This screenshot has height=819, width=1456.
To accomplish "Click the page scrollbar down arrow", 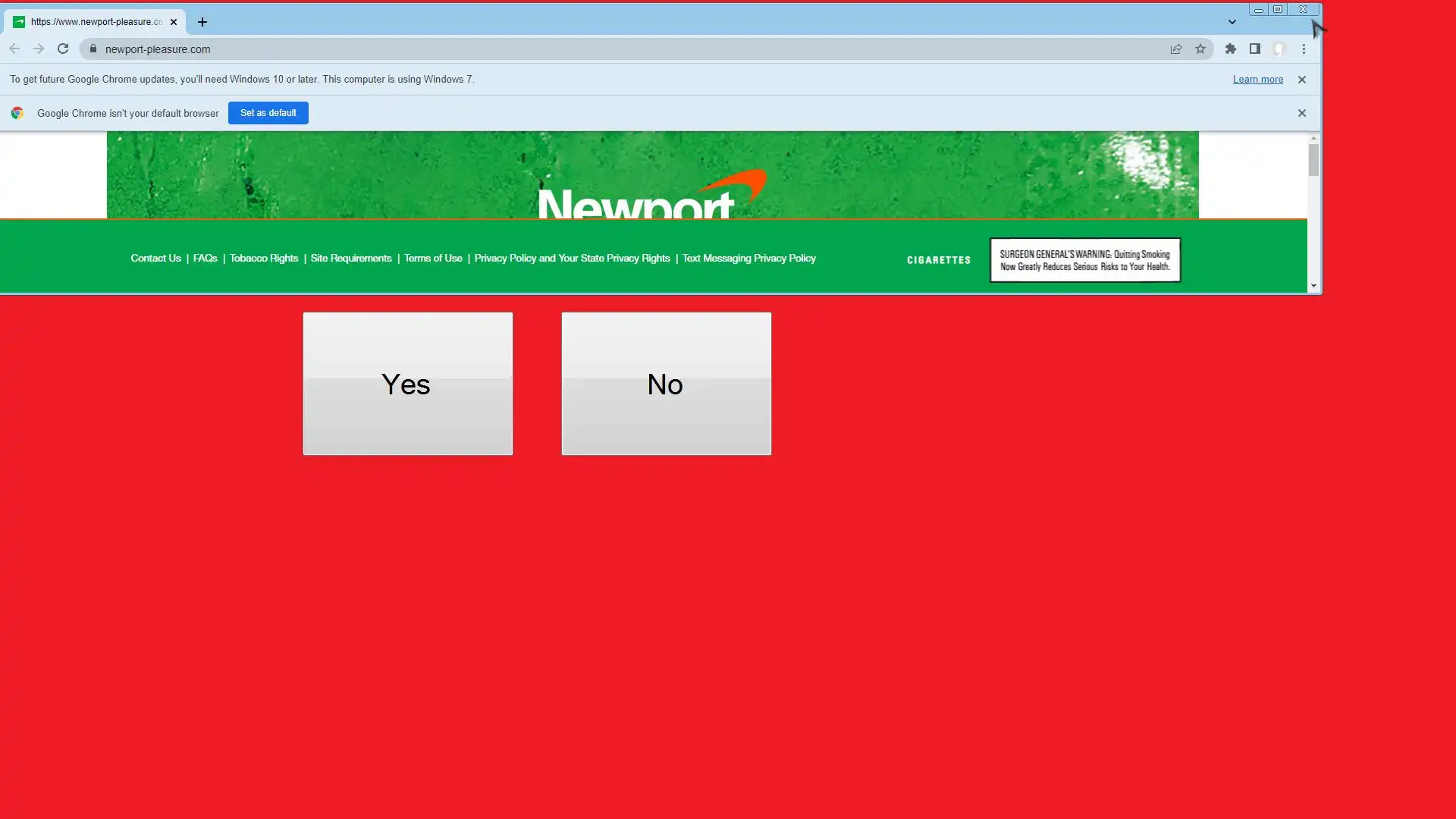I will 1313,287.
